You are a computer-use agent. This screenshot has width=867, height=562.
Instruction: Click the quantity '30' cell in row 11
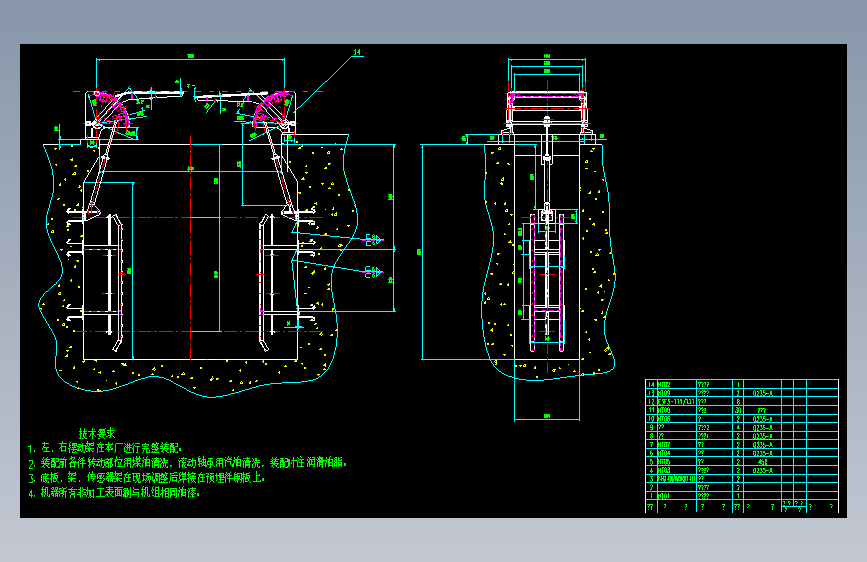pos(738,410)
